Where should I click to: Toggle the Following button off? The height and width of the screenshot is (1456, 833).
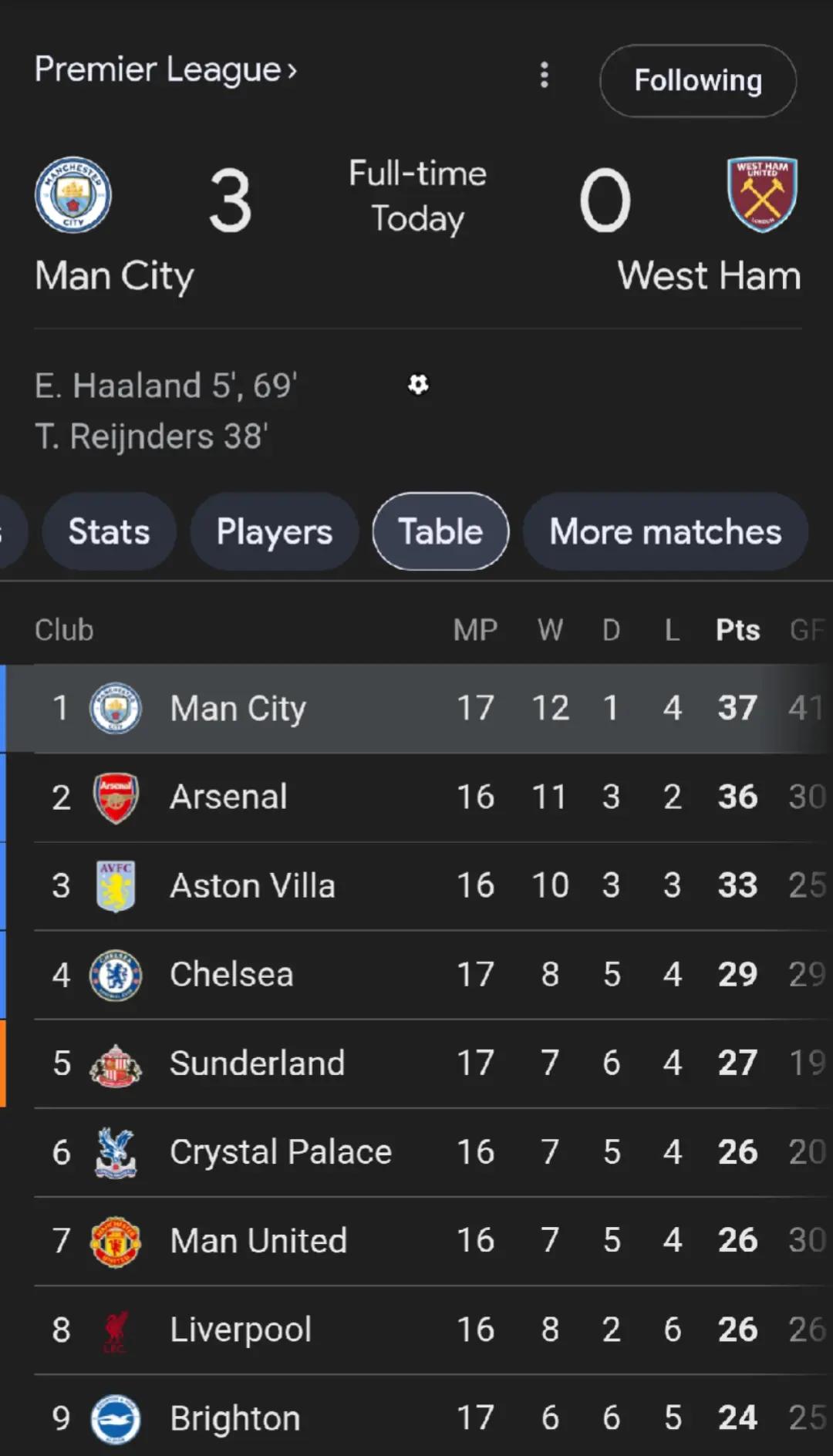click(x=697, y=81)
